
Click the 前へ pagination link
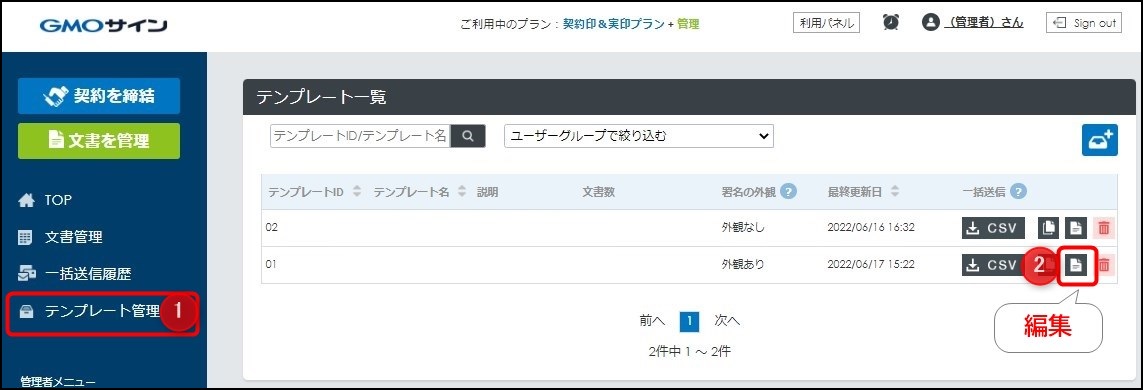[652, 320]
